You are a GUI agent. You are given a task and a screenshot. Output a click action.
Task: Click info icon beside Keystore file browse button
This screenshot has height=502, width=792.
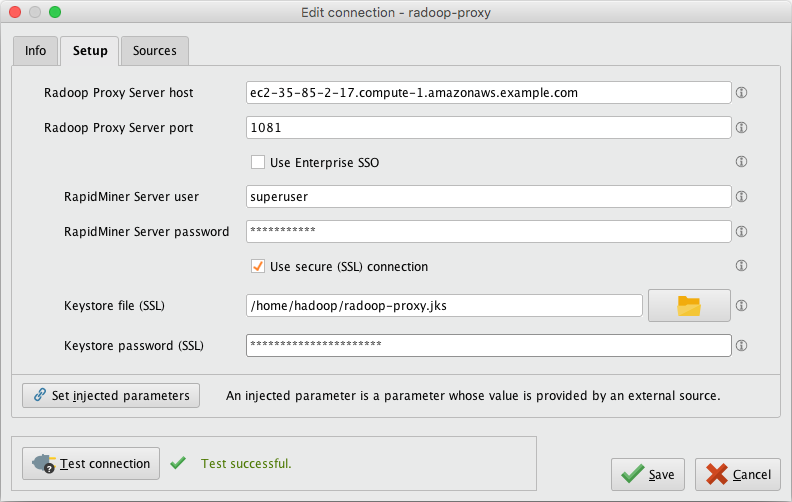pyautogui.click(x=742, y=306)
